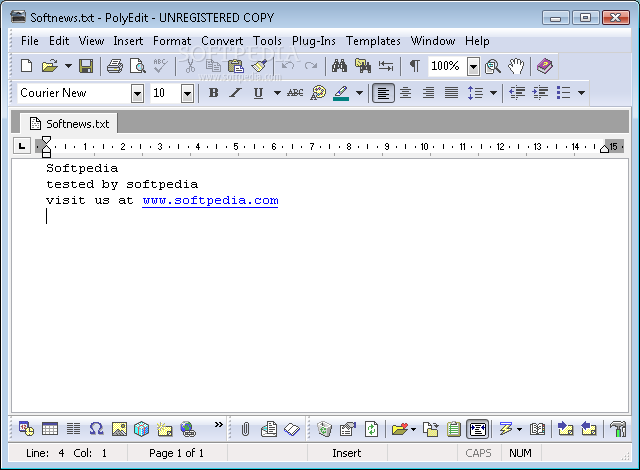Expand the line spacing dropdown arrow
Screen dimensions: 640x470
pyautogui.click(x=493, y=93)
